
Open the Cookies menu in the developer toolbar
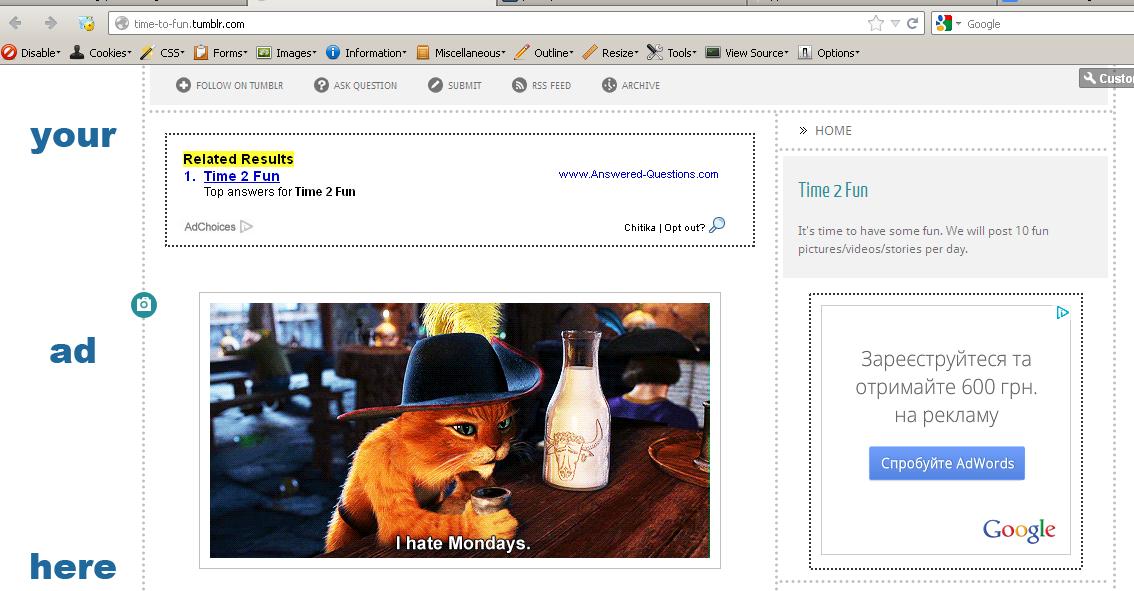(101, 53)
